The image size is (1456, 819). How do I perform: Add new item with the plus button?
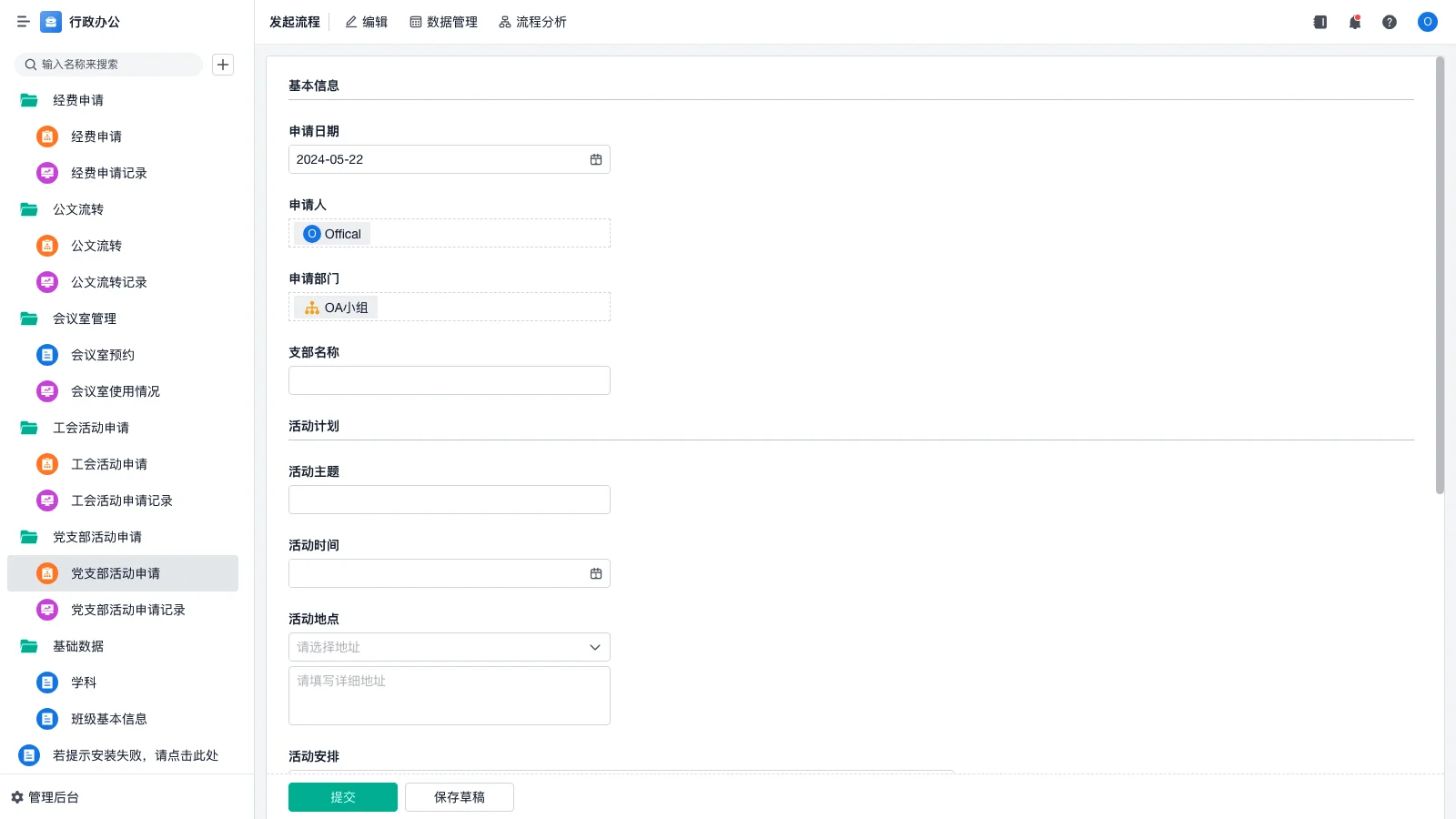click(223, 65)
